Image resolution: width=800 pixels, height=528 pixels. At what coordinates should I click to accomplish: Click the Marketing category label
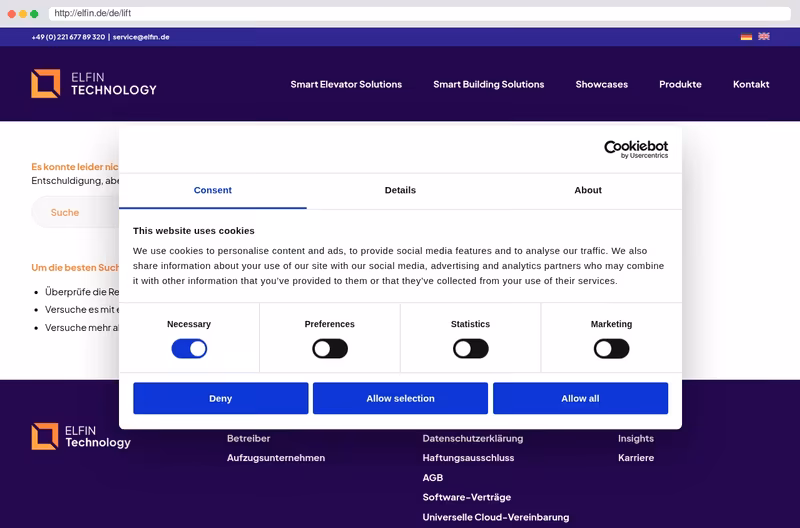(x=611, y=324)
